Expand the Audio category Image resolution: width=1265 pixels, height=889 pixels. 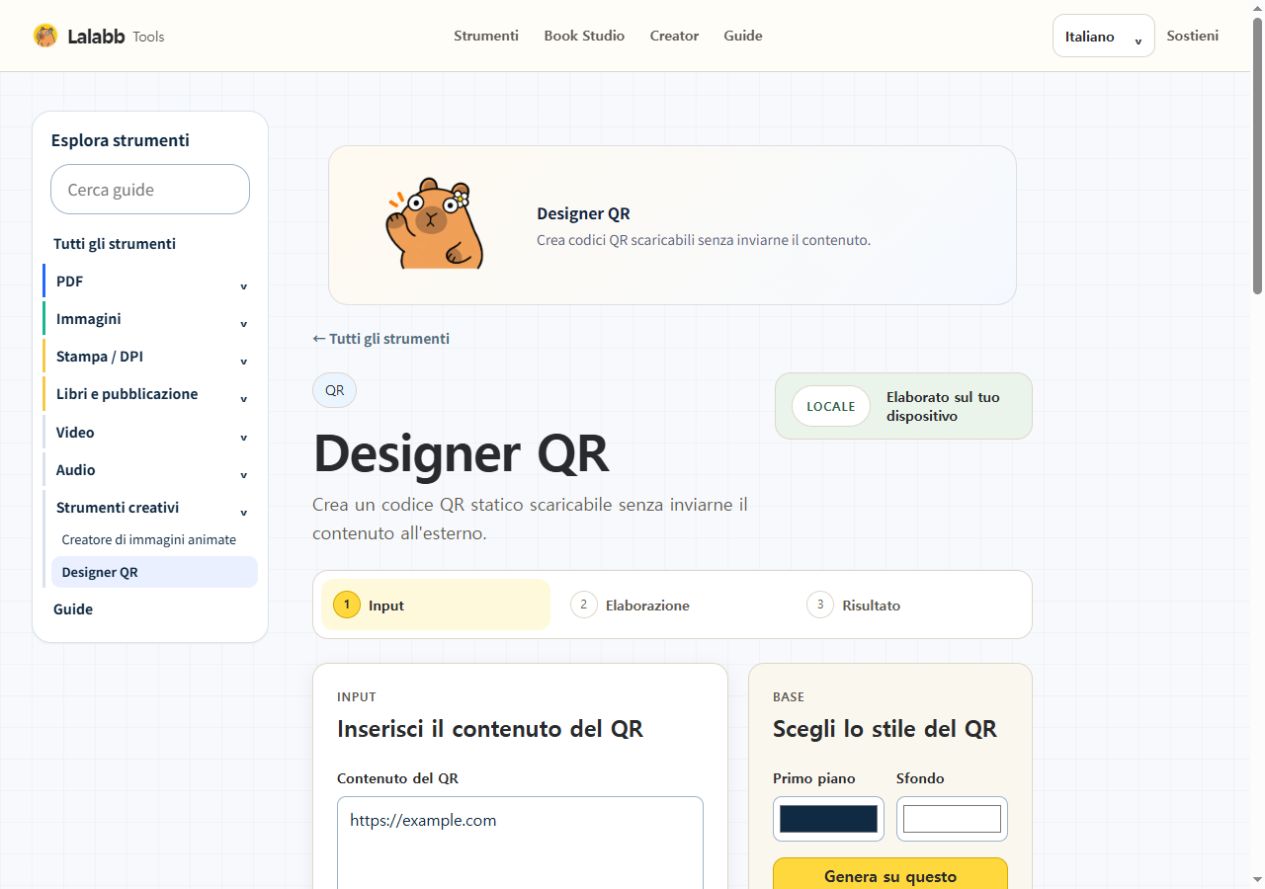(150, 470)
